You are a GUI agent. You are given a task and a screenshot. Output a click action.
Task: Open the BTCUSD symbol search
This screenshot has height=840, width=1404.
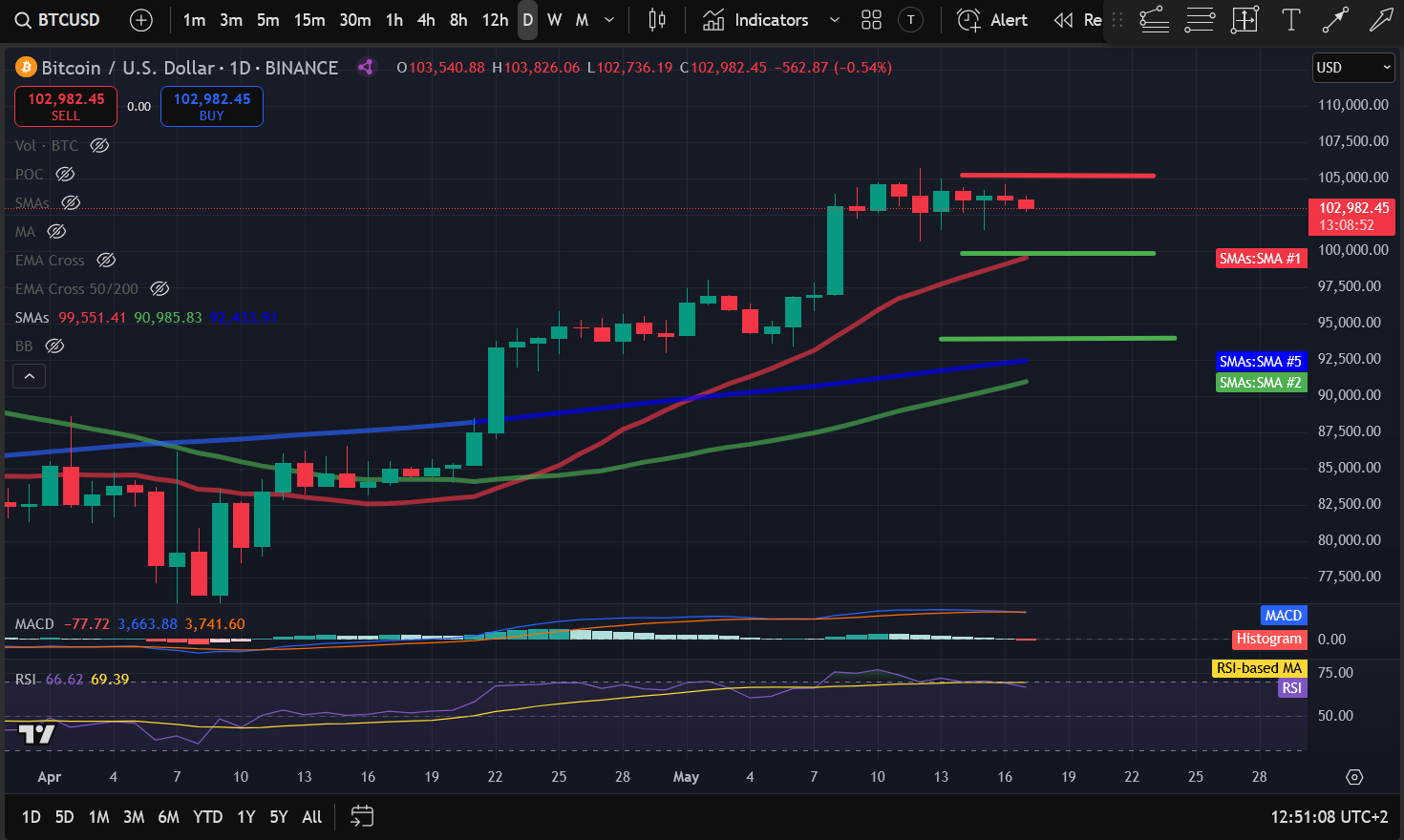(58, 20)
